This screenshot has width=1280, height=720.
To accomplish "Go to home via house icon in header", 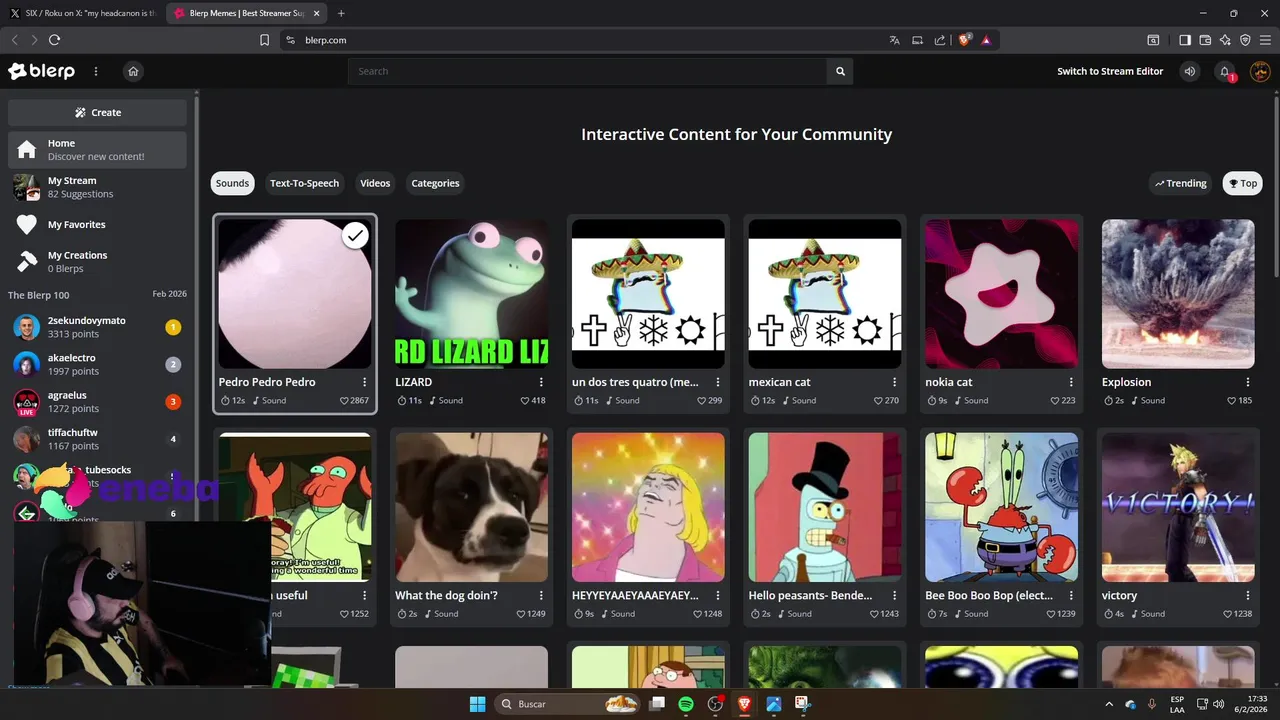I will [x=133, y=71].
